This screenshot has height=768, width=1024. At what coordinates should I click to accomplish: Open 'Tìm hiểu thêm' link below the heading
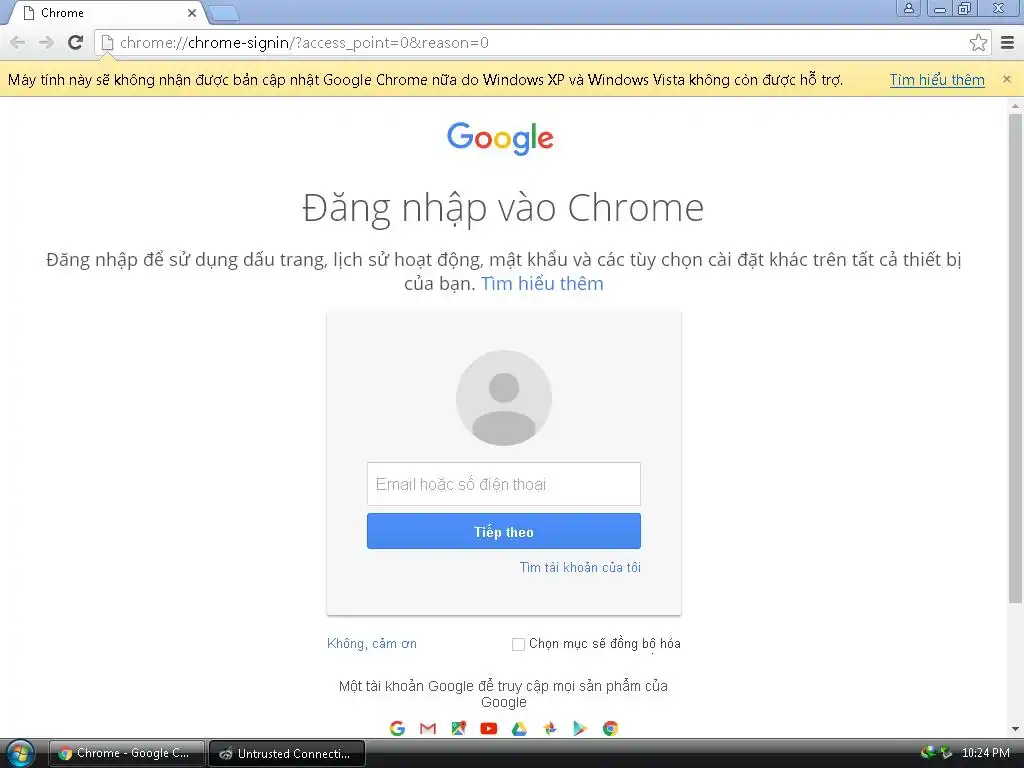(542, 283)
